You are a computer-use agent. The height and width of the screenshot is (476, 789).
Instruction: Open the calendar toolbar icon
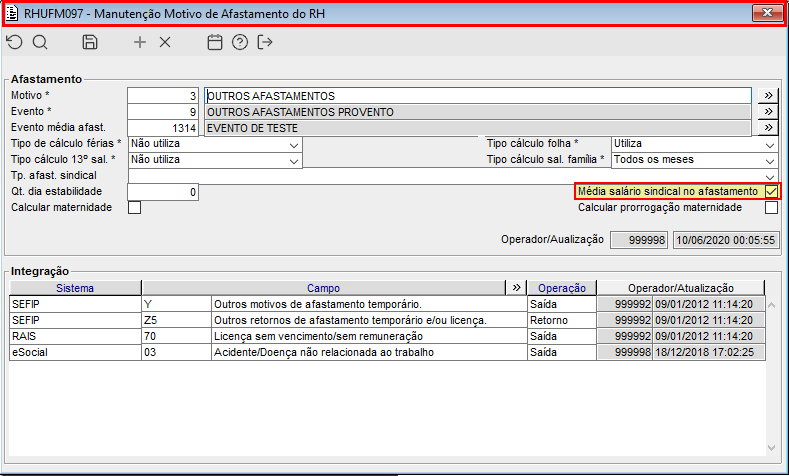[x=215, y=42]
